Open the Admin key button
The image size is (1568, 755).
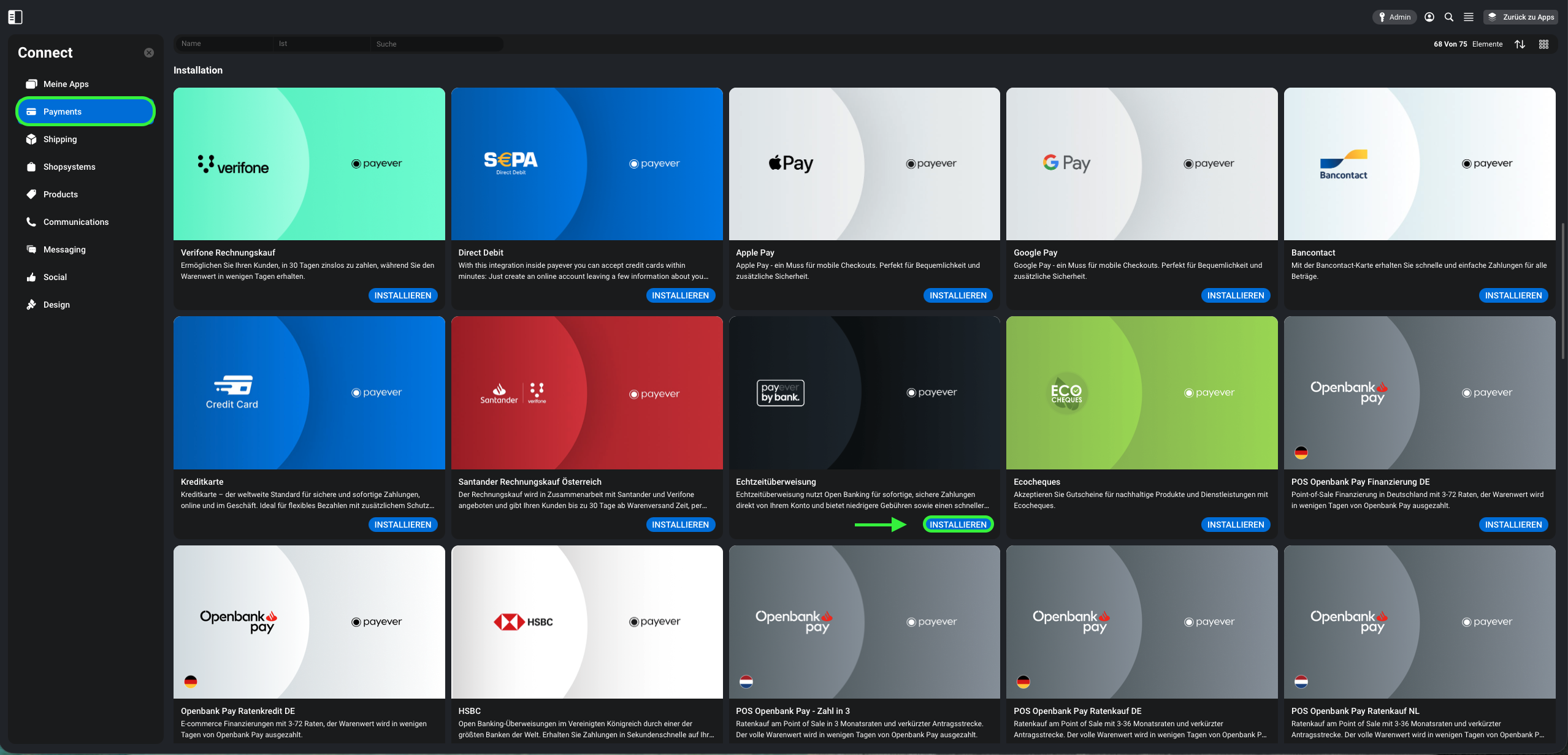(1394, 17)
